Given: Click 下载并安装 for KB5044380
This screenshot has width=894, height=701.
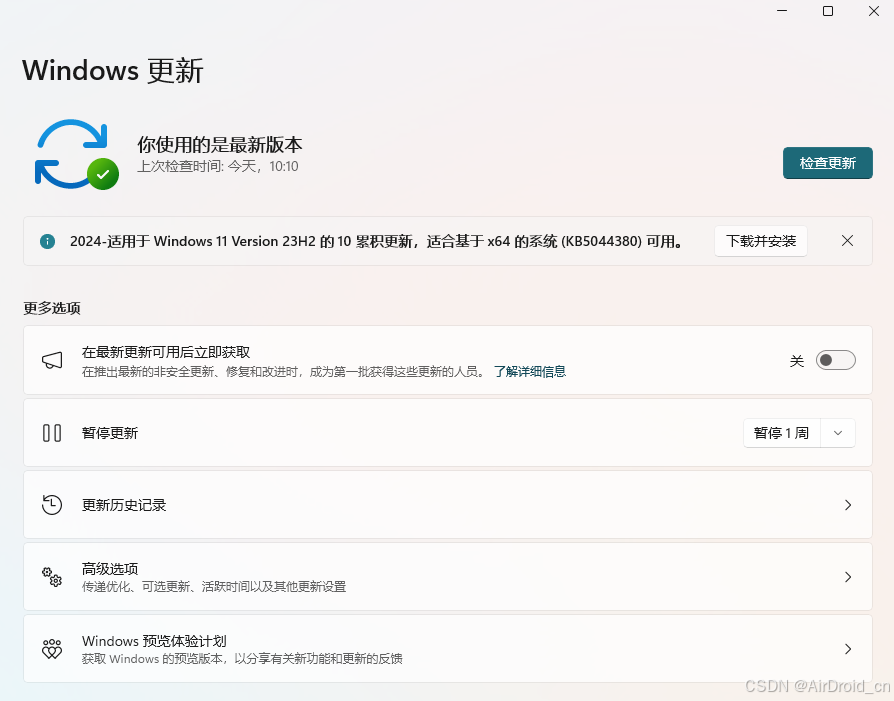Looking at the screenshot, I should tap(761, 241).
